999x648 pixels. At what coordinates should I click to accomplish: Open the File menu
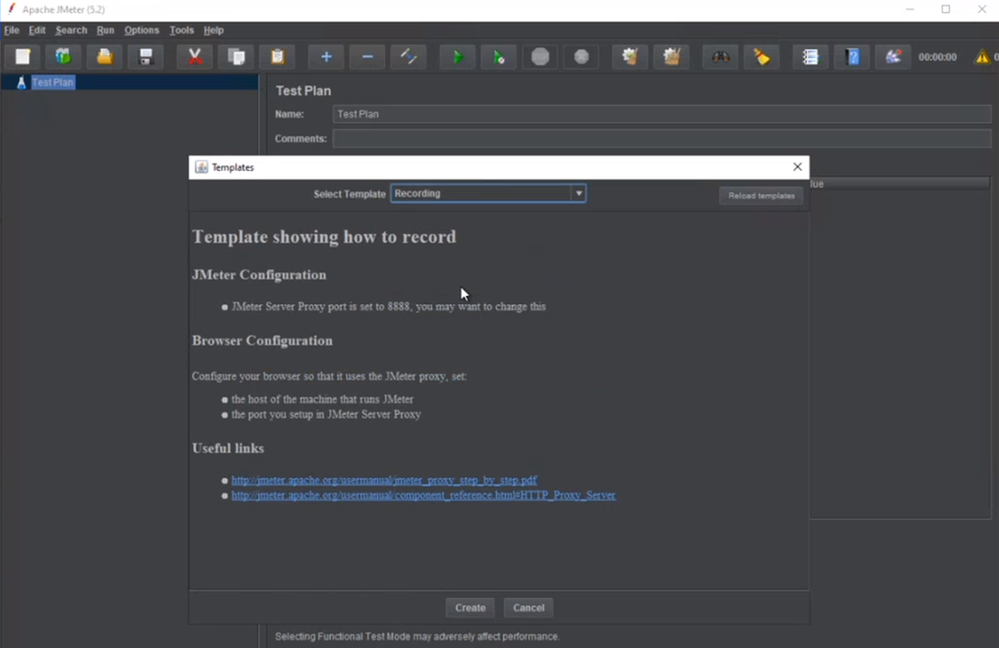pyautogui.click(x=11, y=30)
